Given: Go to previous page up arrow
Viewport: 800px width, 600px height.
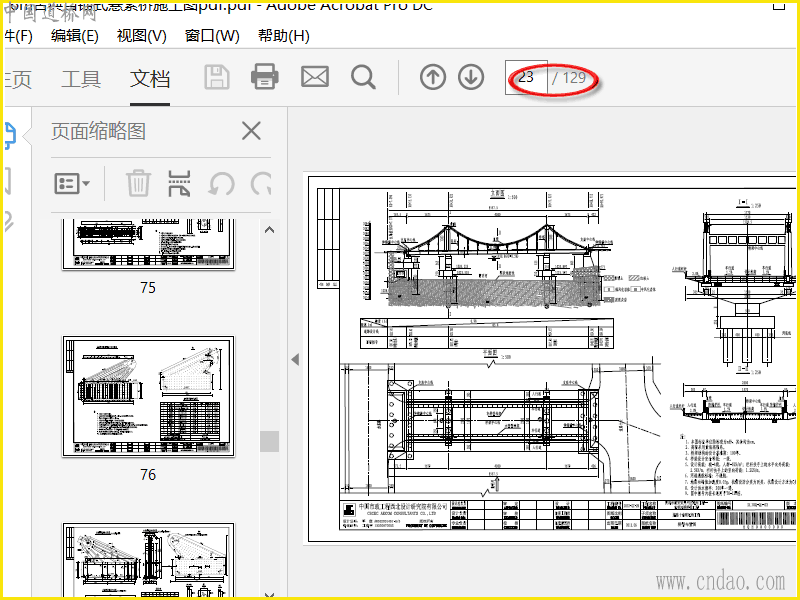Looking at the screenshot, I should [x=433, y=78].
